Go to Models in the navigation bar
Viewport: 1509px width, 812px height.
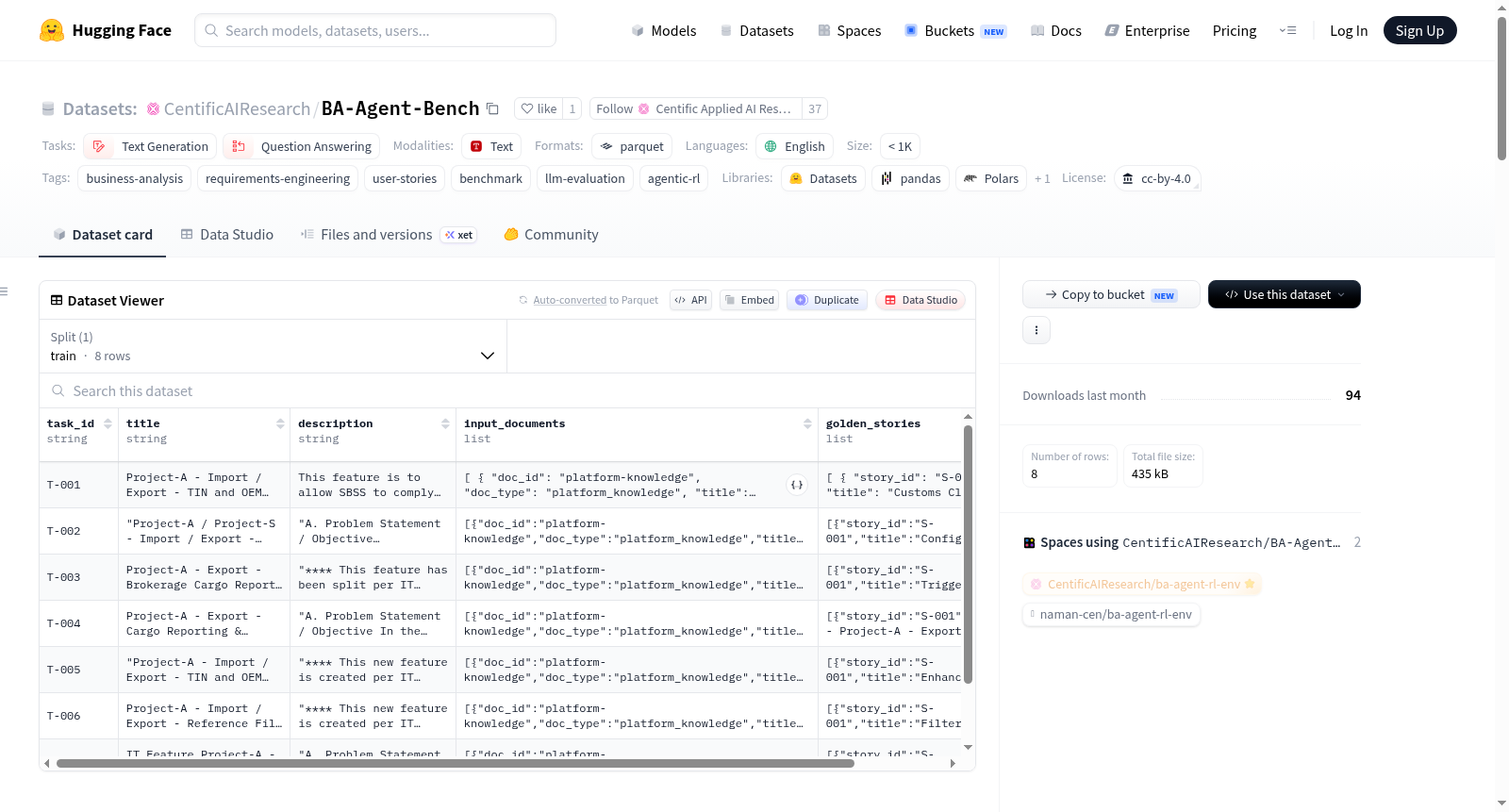click(x=664, y=30)
